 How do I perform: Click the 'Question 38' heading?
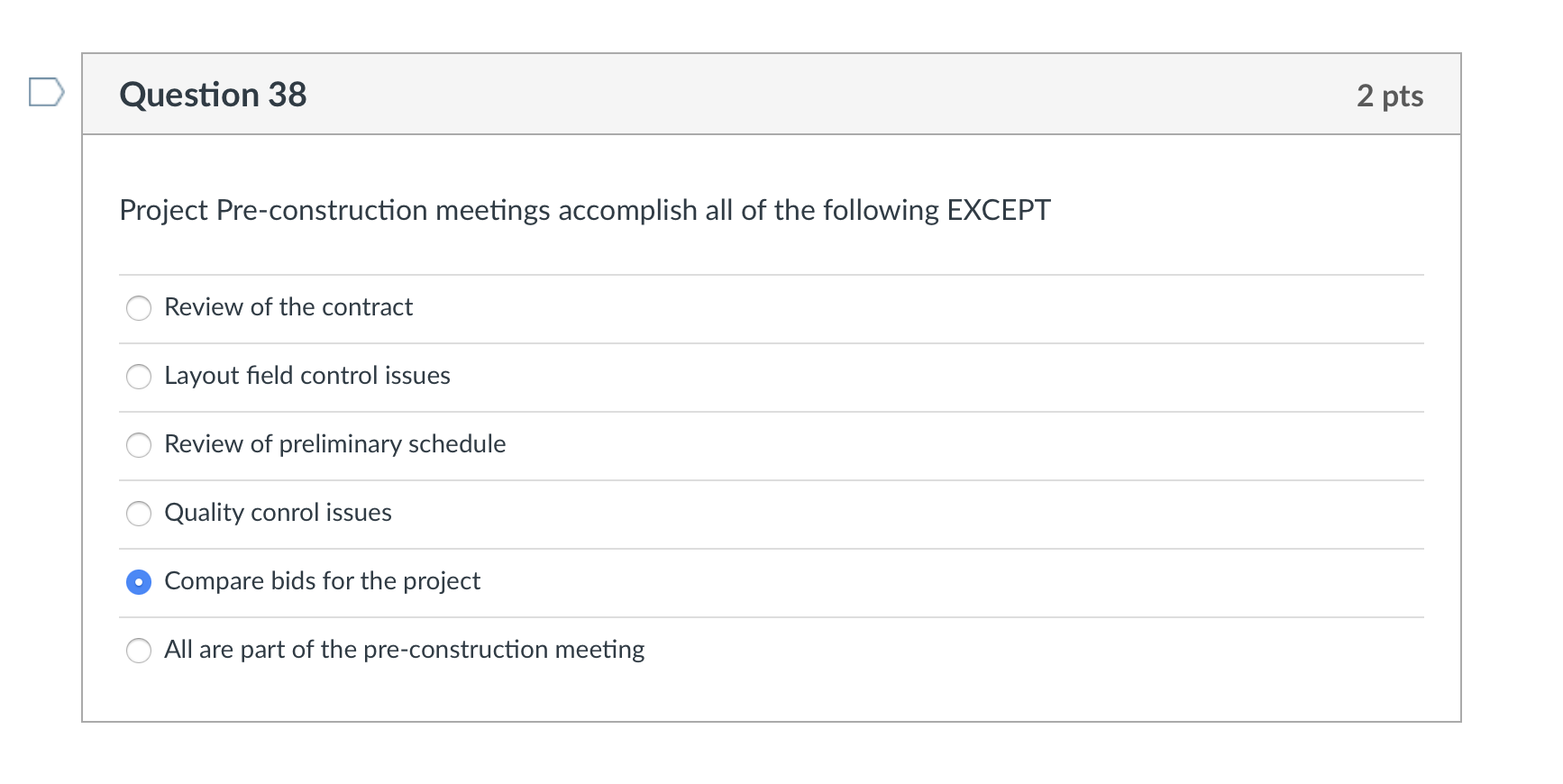pyautogui.click(x=213, y=95)
